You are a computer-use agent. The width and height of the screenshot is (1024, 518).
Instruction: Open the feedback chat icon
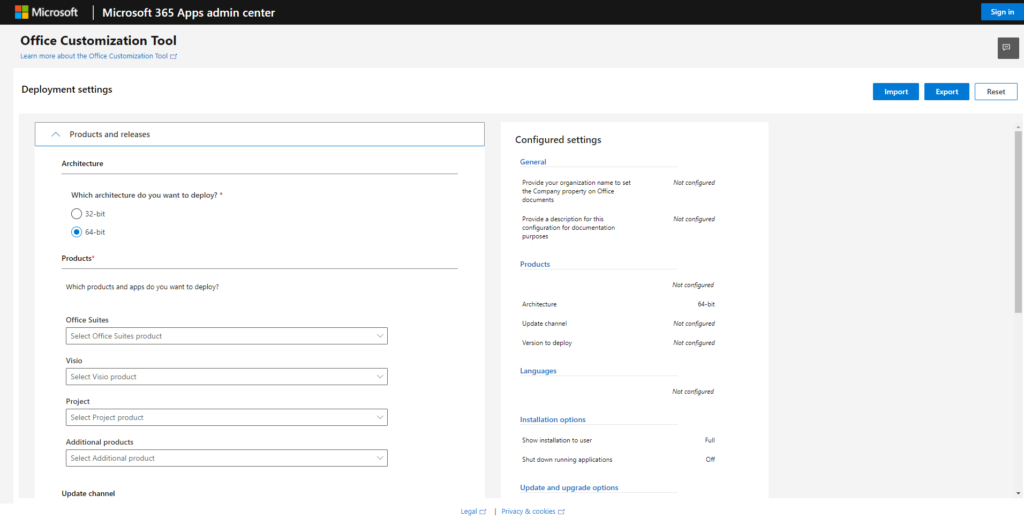coord(1008,48)
